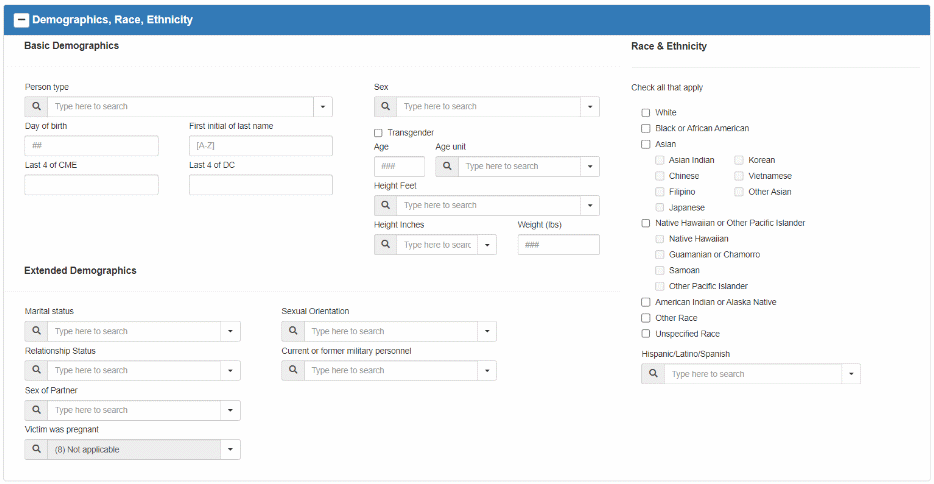
Task: Check the Transgender checkbox
Action: click(378, 132)
